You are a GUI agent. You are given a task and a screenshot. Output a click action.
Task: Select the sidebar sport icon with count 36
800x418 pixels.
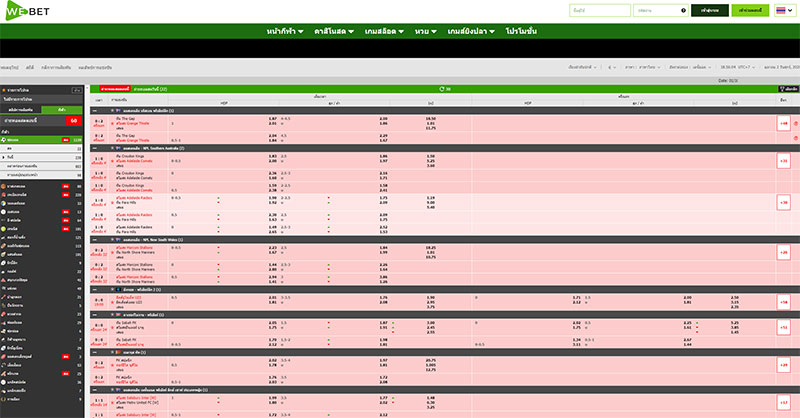pos(4,382)
